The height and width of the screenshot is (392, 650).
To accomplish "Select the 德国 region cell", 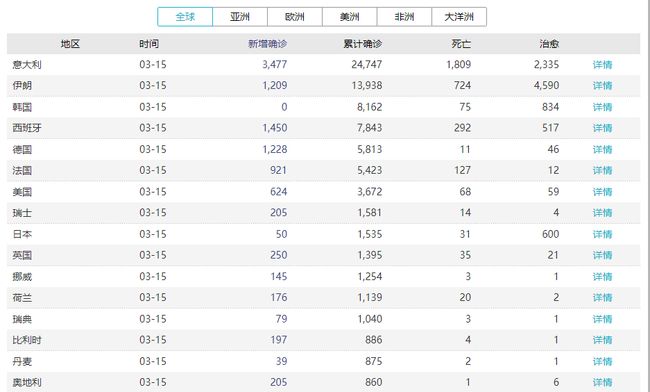I will click(x=22, y=150).
